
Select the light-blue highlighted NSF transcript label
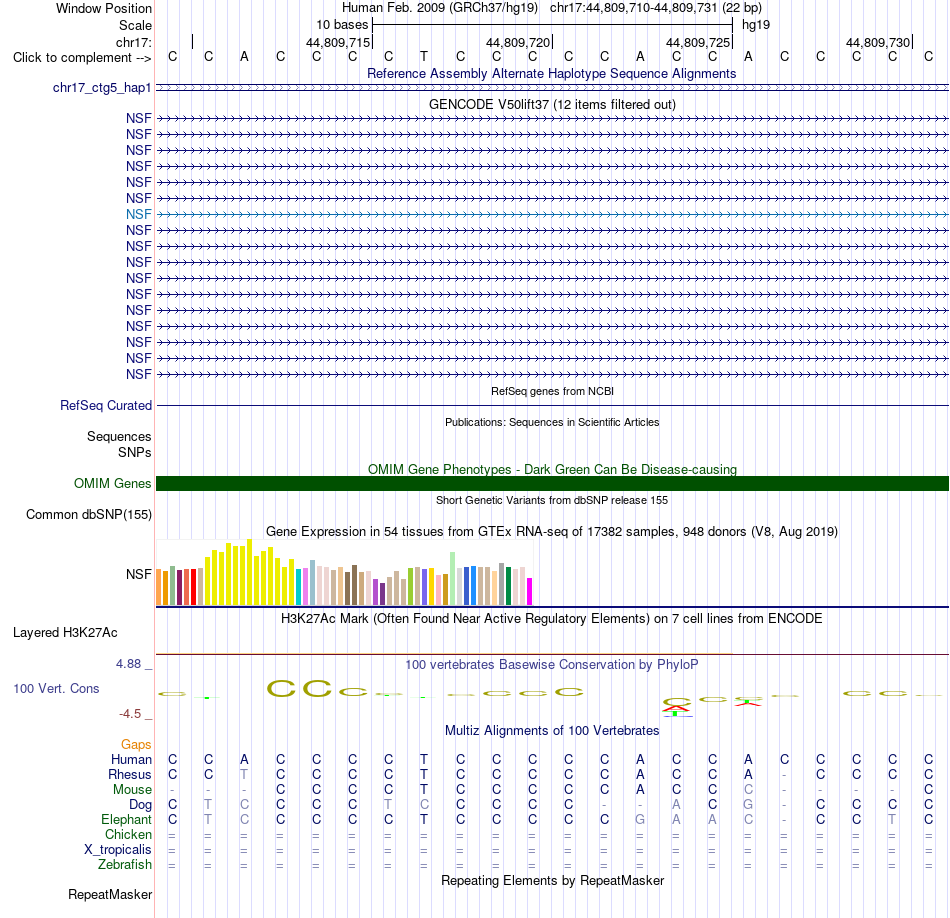coord(139,215)
